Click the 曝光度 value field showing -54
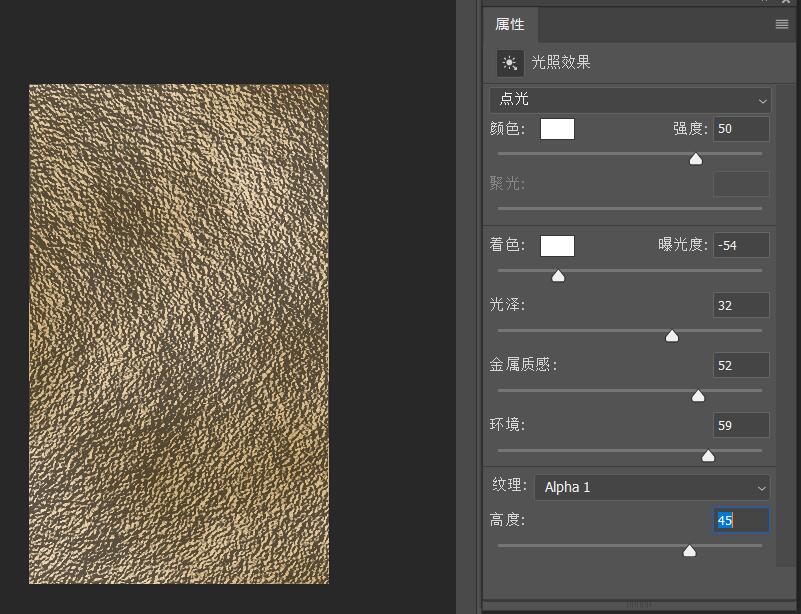The image size is (801, 614). coord(741,245)
